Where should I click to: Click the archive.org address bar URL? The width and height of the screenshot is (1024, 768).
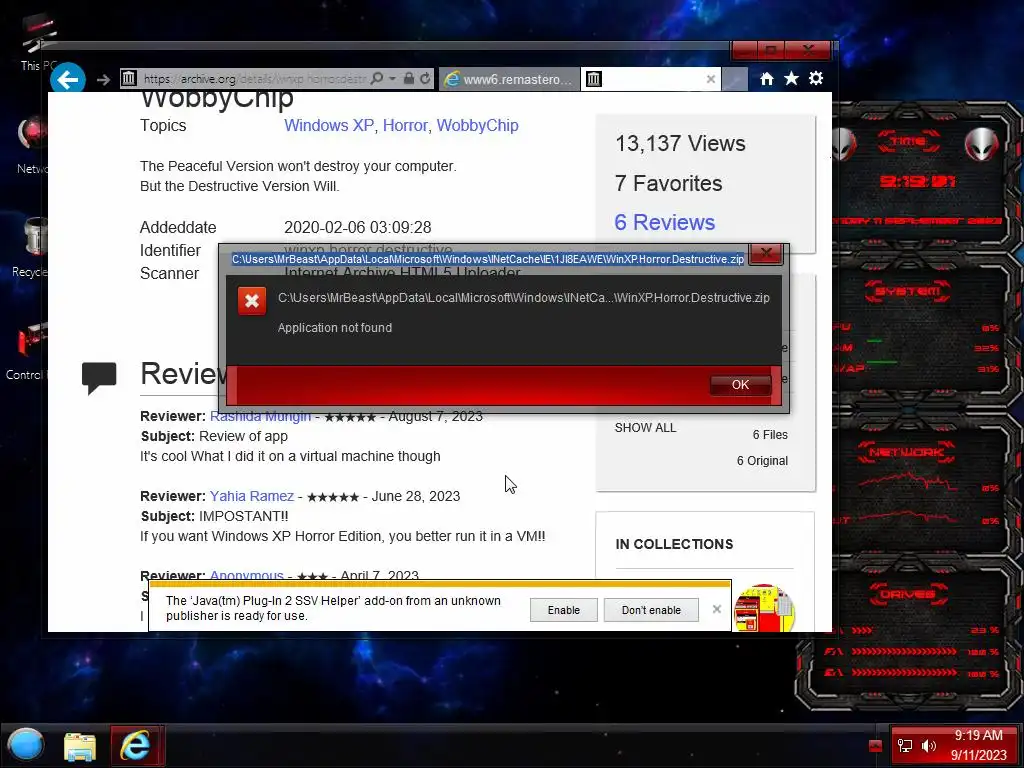pos(254,79)
